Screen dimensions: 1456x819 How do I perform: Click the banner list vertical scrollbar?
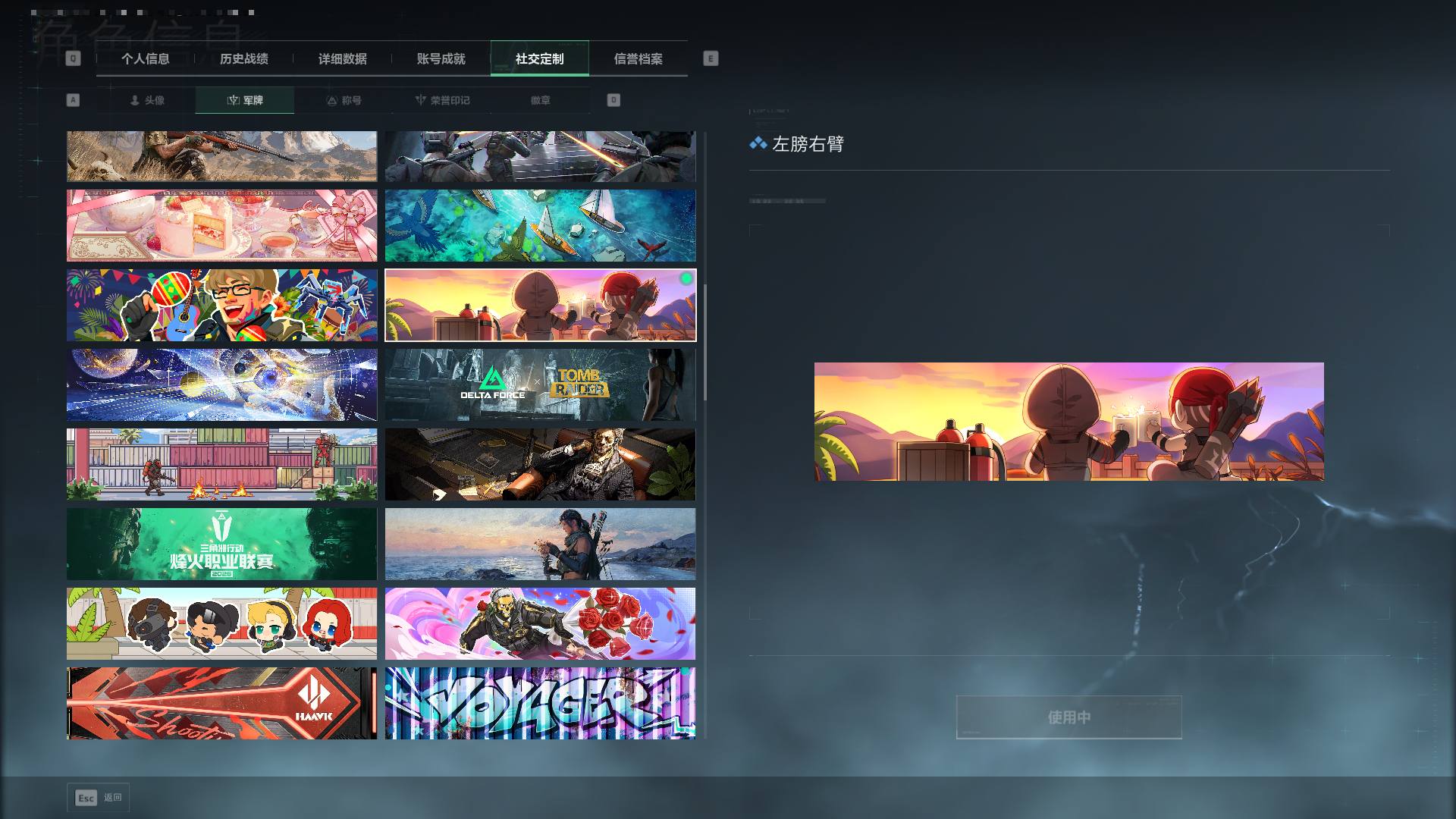tap(704, 343)
